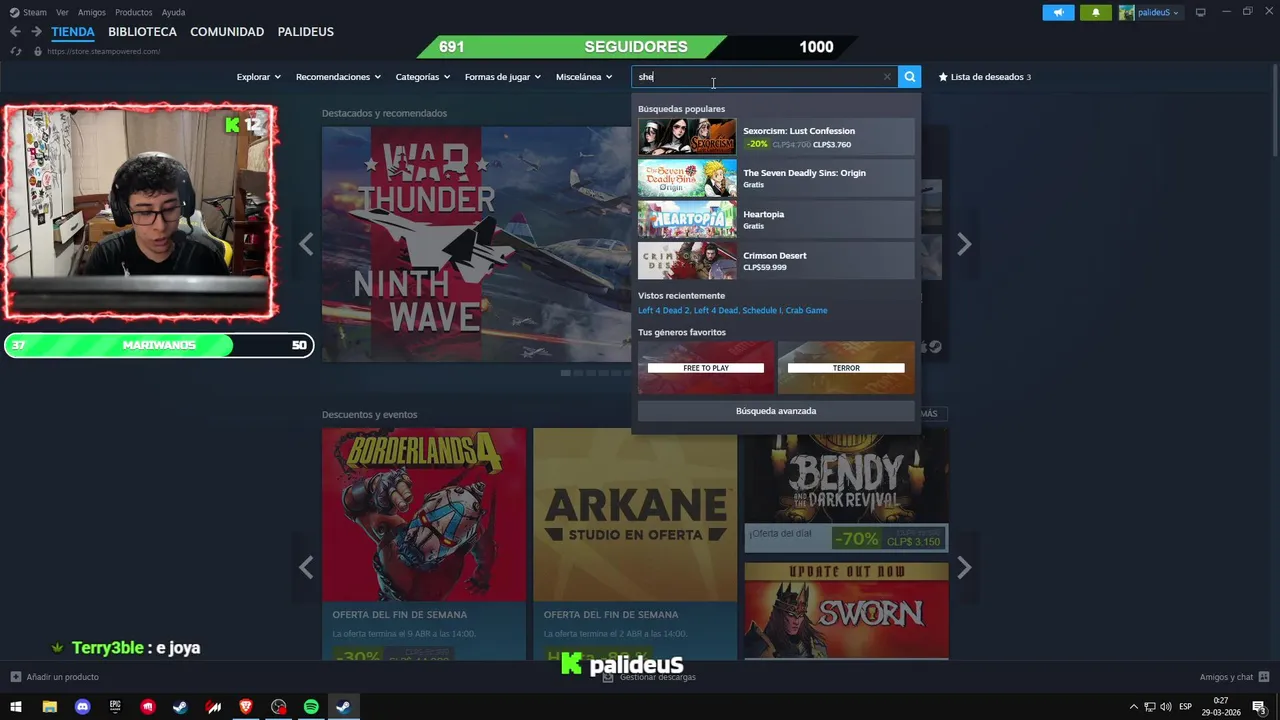Show next featured game with right arrow
This screenshot has width=1280, height=720.
(964, 244)
